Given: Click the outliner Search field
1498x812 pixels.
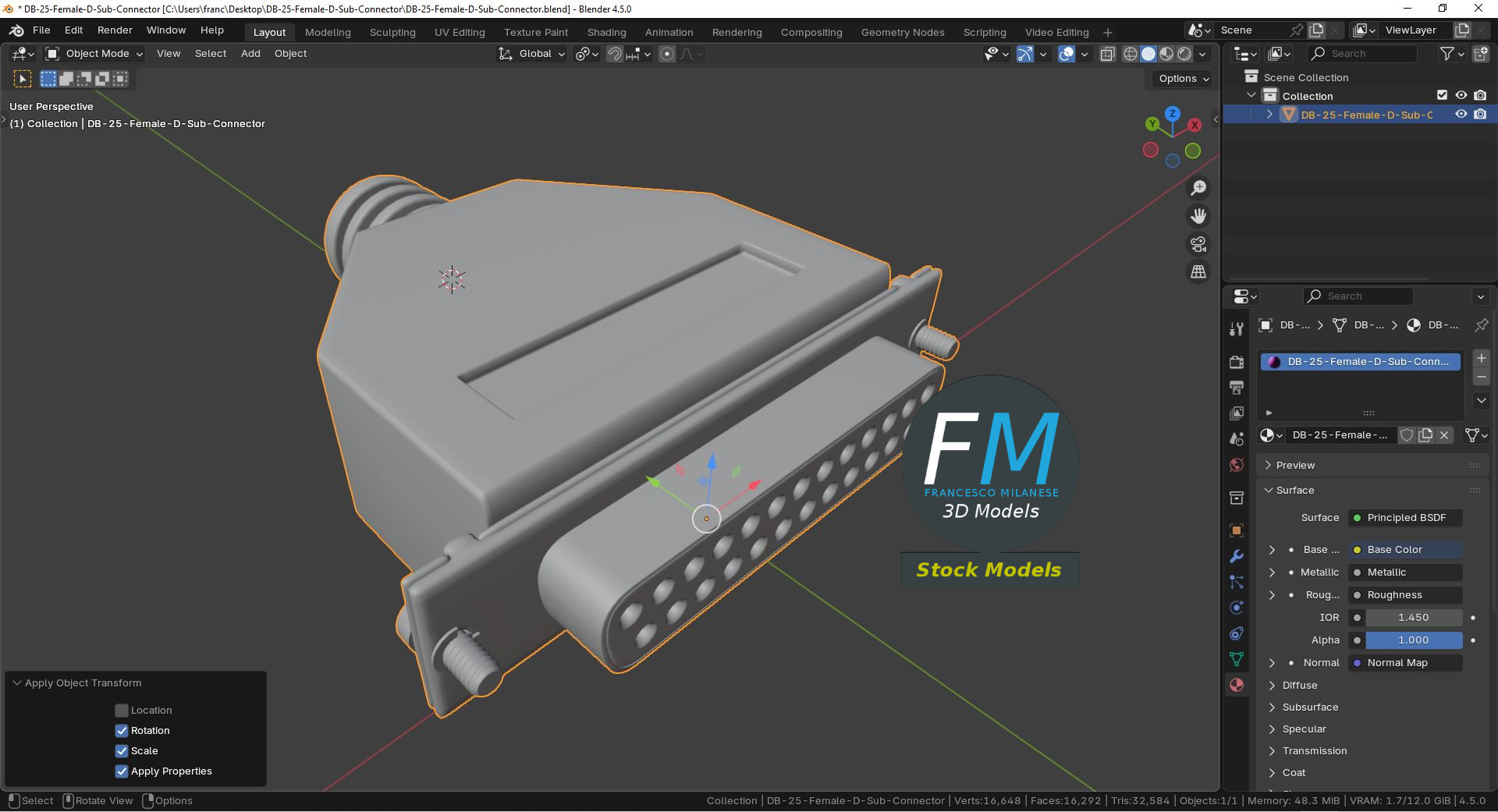Looking at the screenshot, I should point(1361,54).
